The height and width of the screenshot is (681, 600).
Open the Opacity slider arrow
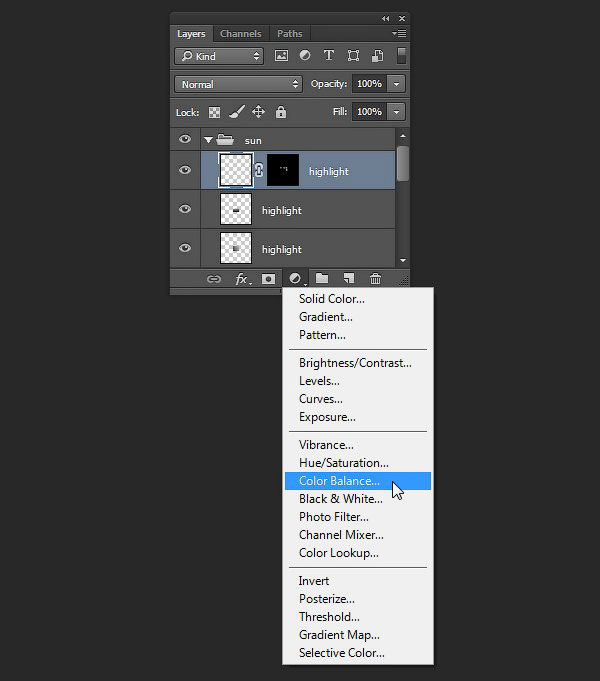(396, 84)
